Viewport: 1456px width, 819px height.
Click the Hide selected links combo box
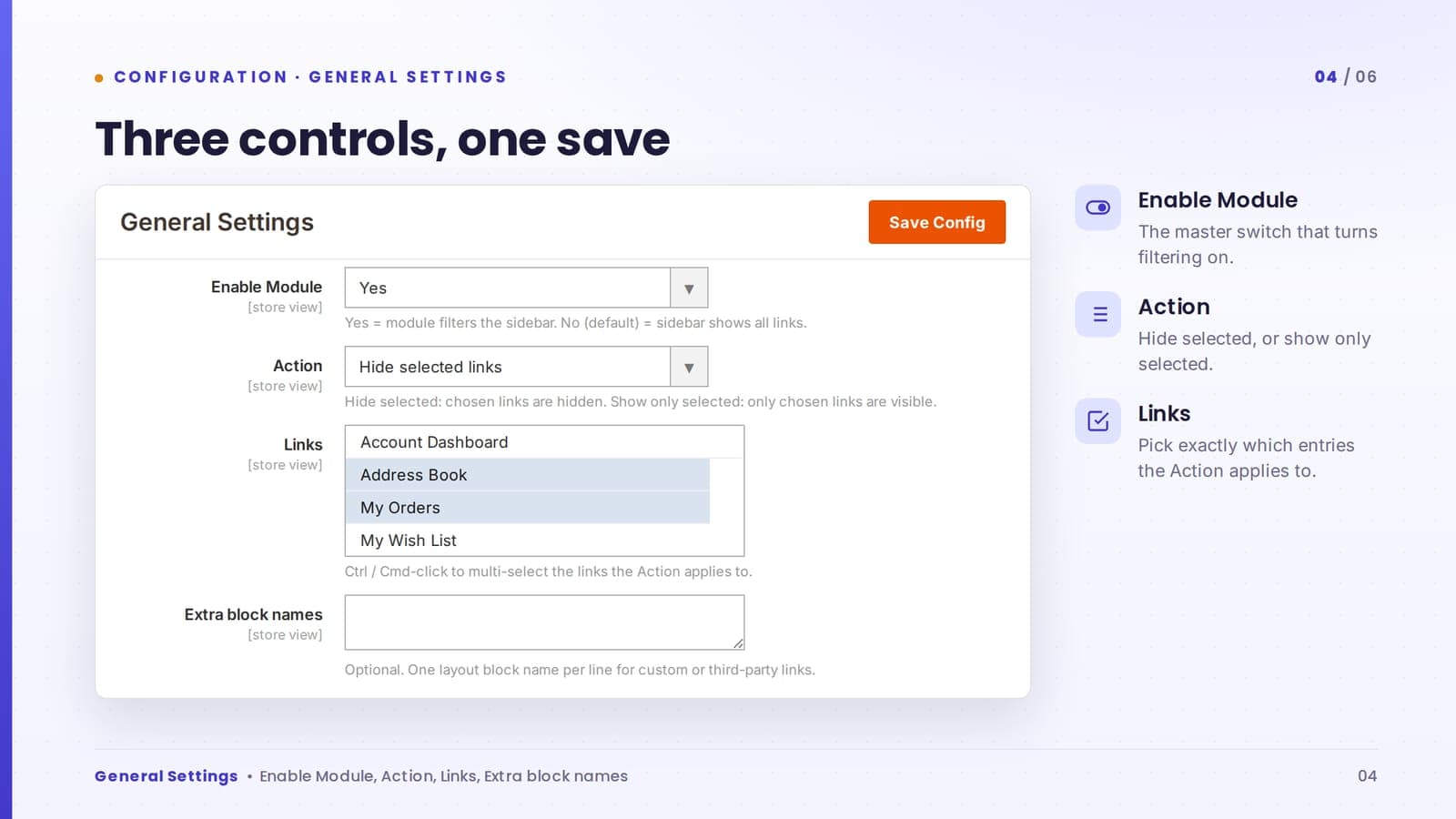526,367
